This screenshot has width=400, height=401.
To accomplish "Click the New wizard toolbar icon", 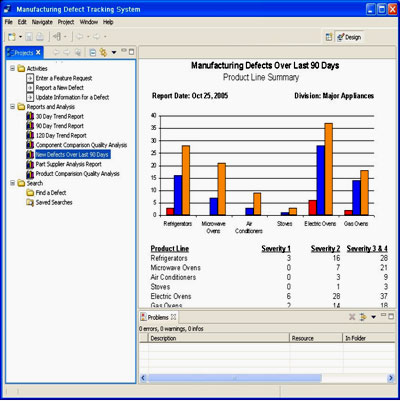I will pos(12,37).
